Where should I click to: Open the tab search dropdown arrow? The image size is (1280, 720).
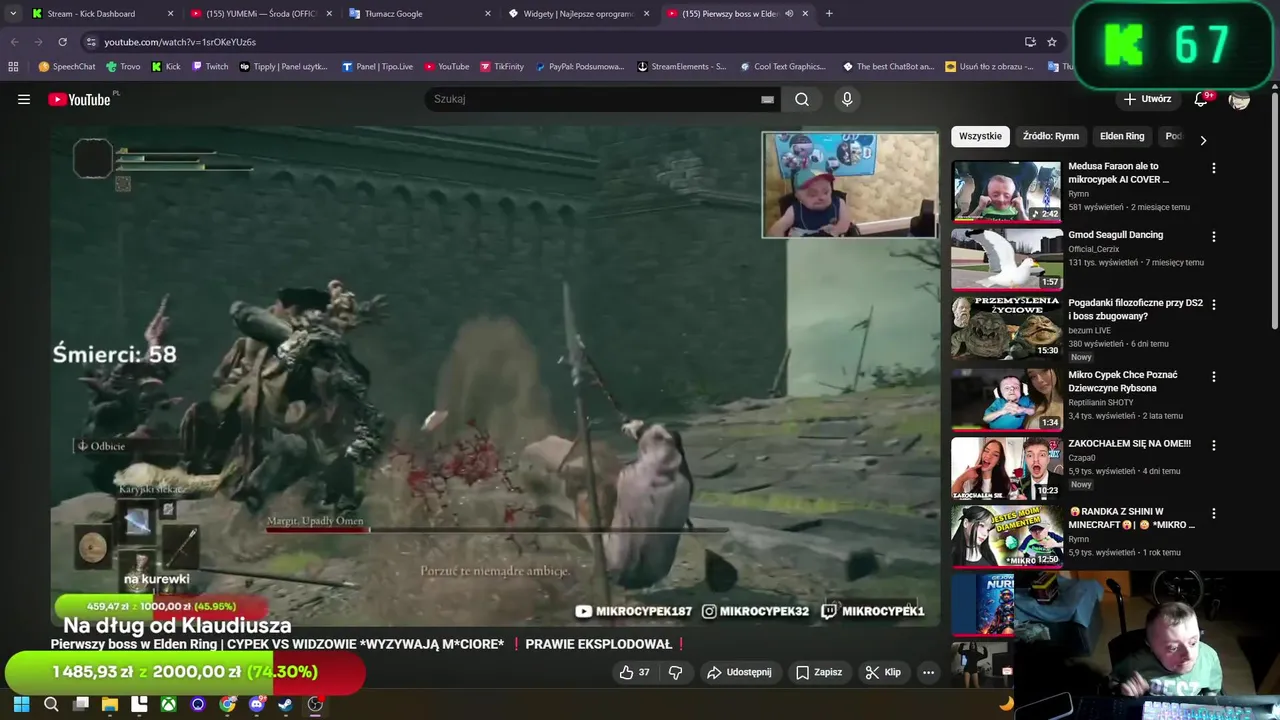[x=12, y=13]
